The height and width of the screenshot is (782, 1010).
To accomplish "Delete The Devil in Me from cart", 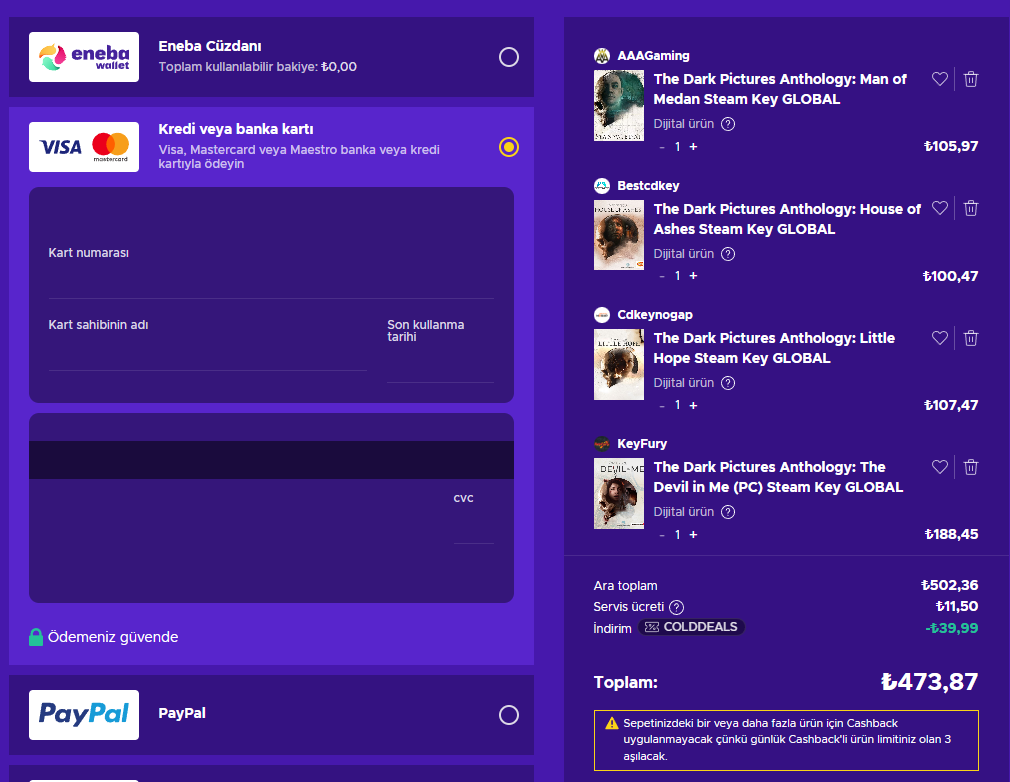I will click(970, 466).
